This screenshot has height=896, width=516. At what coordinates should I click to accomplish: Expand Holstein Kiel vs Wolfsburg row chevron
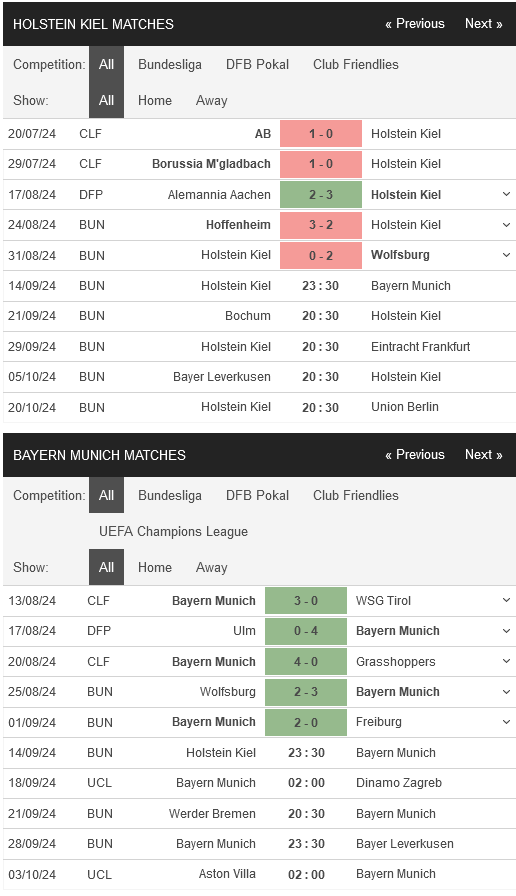(x=506, y=255)
